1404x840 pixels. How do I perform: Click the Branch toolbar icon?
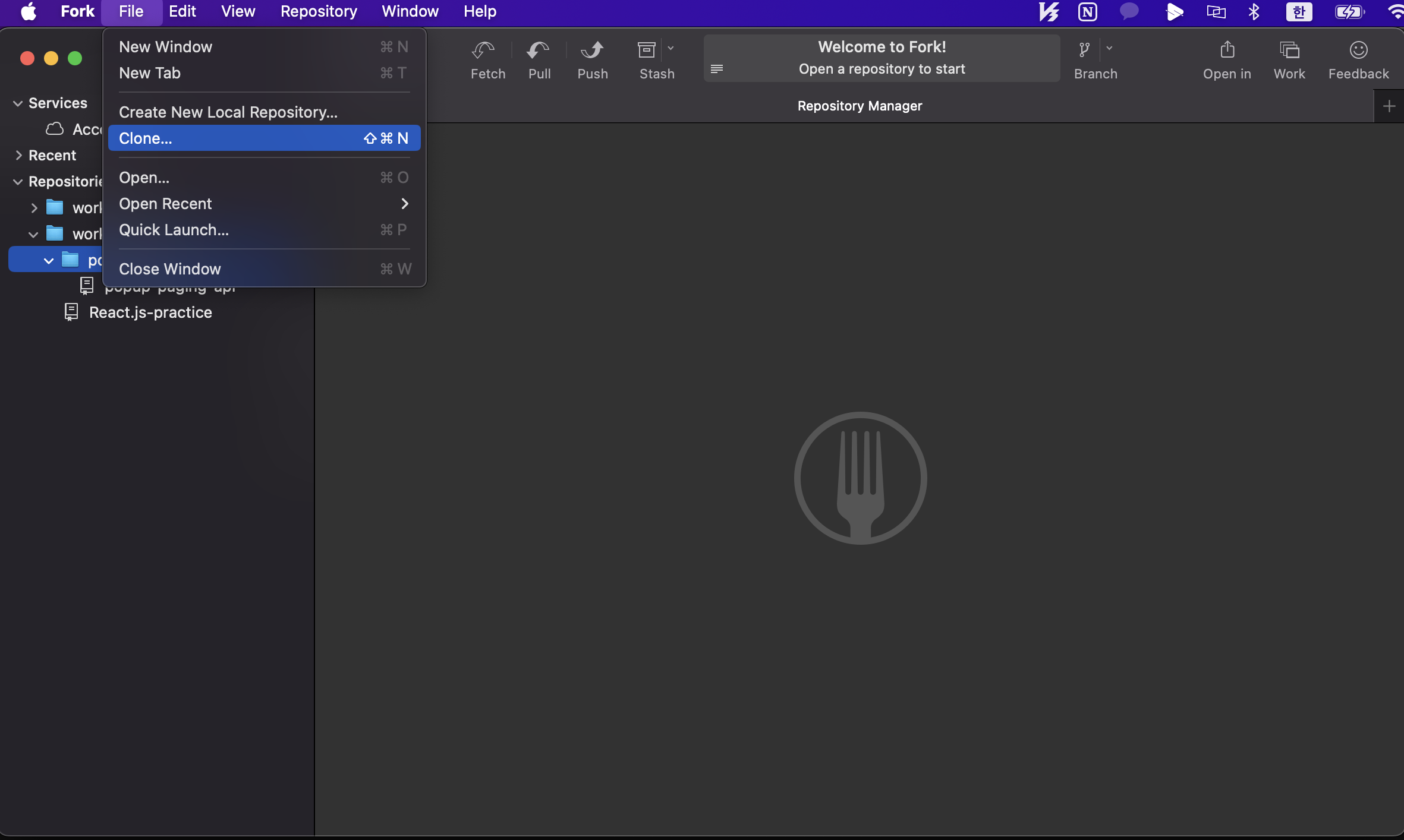1085,51
